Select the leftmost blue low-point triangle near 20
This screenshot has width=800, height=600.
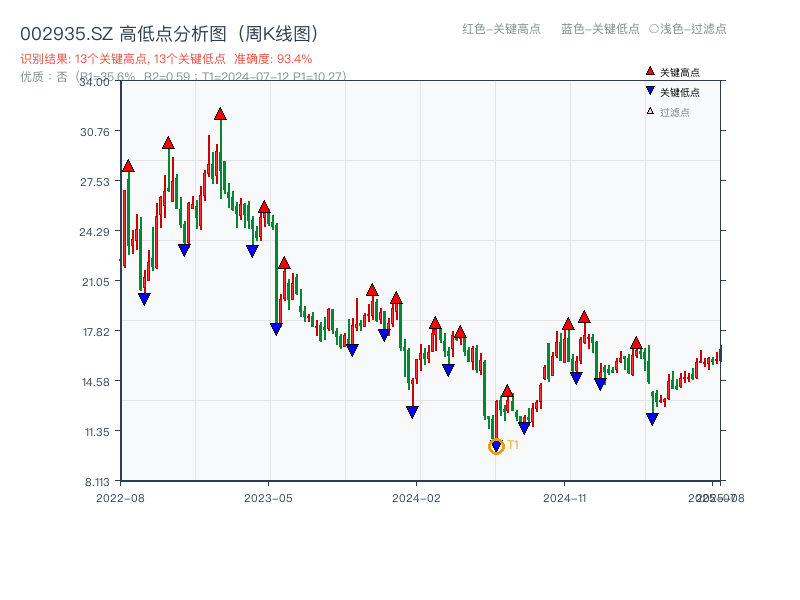point(144,299)
